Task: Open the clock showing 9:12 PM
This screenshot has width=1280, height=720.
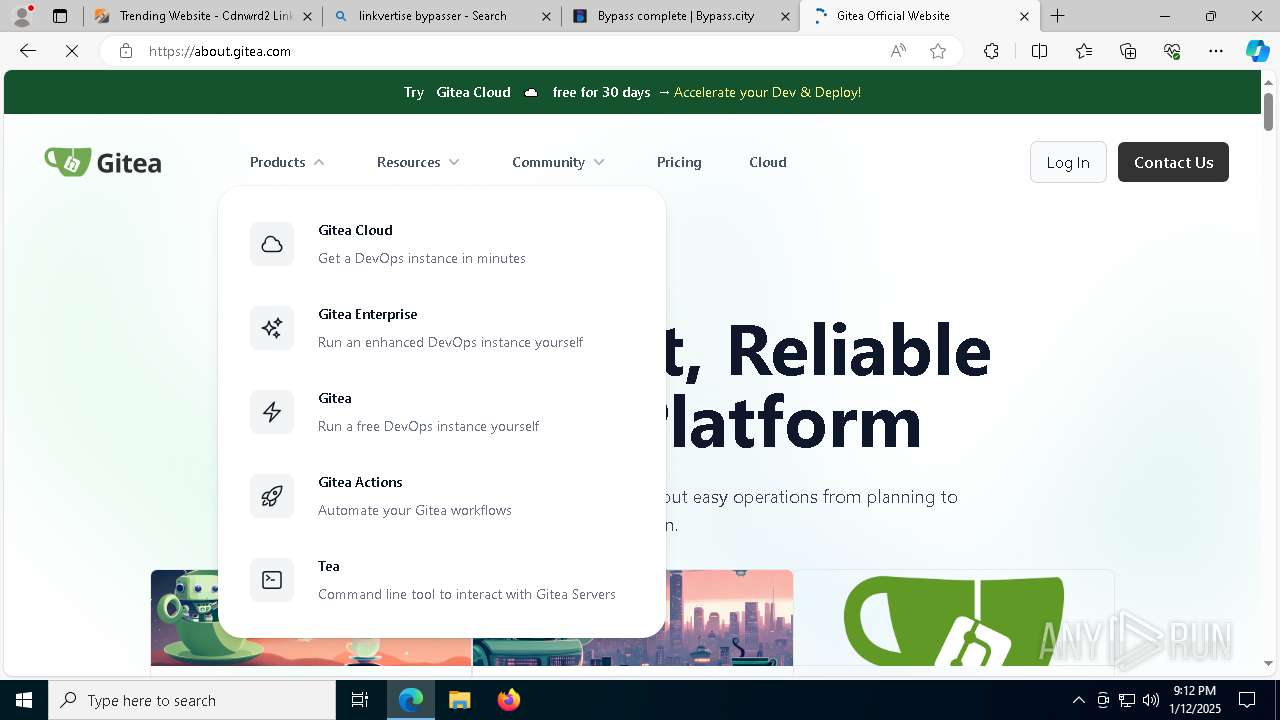Action: click(x=1195, y=700)
